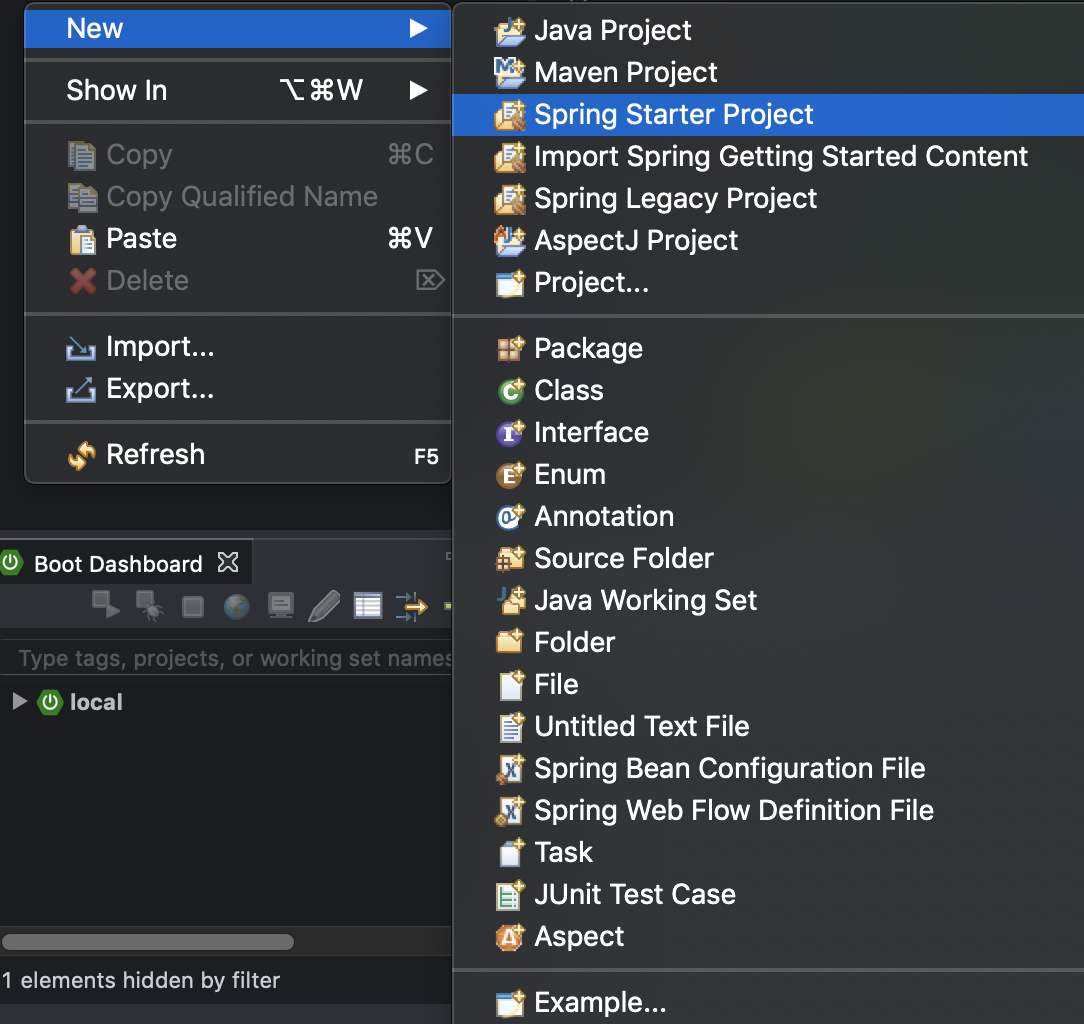Click the Boot Dashboard tags filter field
1084x1024 pixels.
pyautogui.click(x=227, y=658)
